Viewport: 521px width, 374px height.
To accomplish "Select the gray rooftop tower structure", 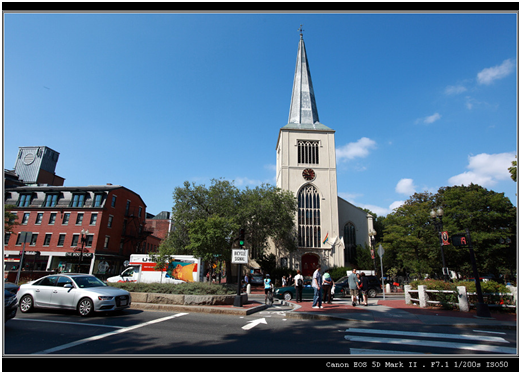I will tap(37, 164).
